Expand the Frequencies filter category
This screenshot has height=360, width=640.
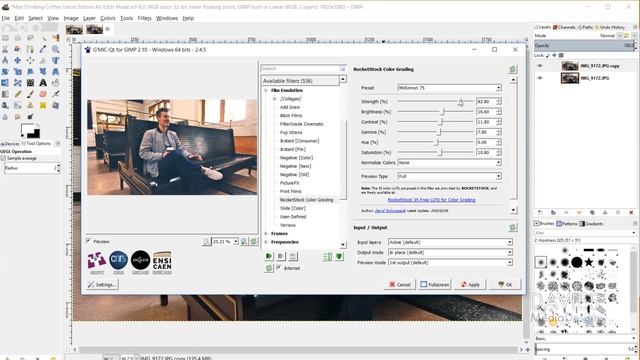click(x=266, y=242)
